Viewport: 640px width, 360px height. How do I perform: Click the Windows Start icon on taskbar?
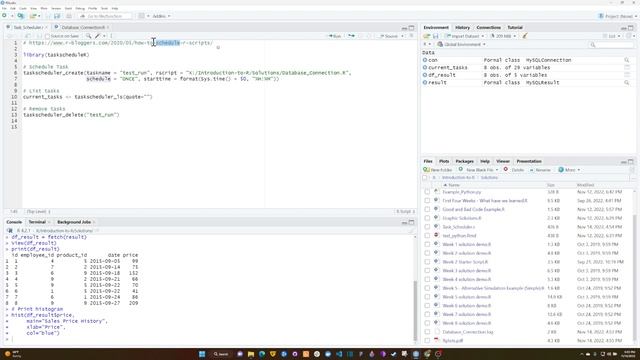point(202,354)
